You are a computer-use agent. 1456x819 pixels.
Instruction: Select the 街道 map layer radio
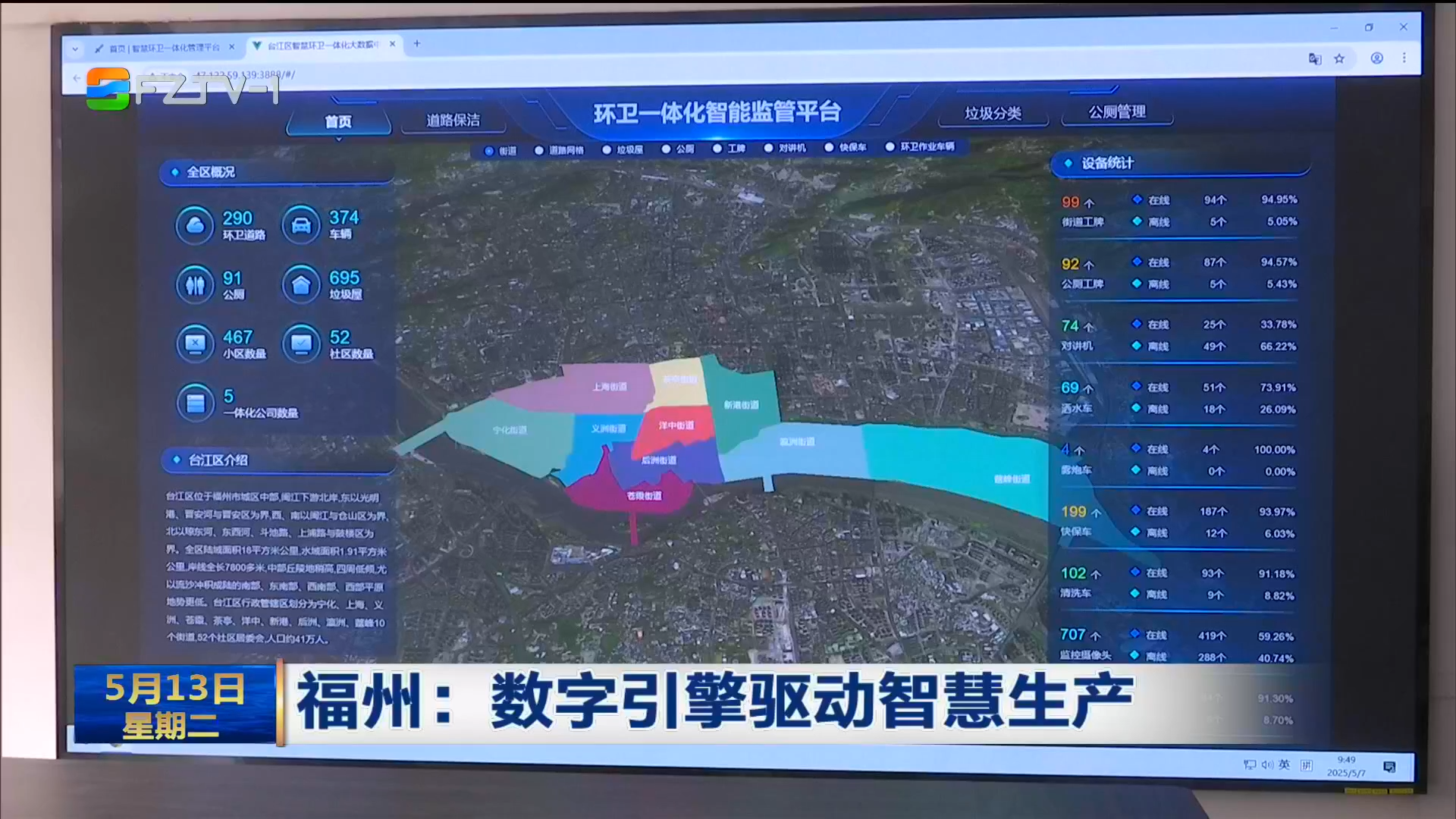(x=489, y=151)
